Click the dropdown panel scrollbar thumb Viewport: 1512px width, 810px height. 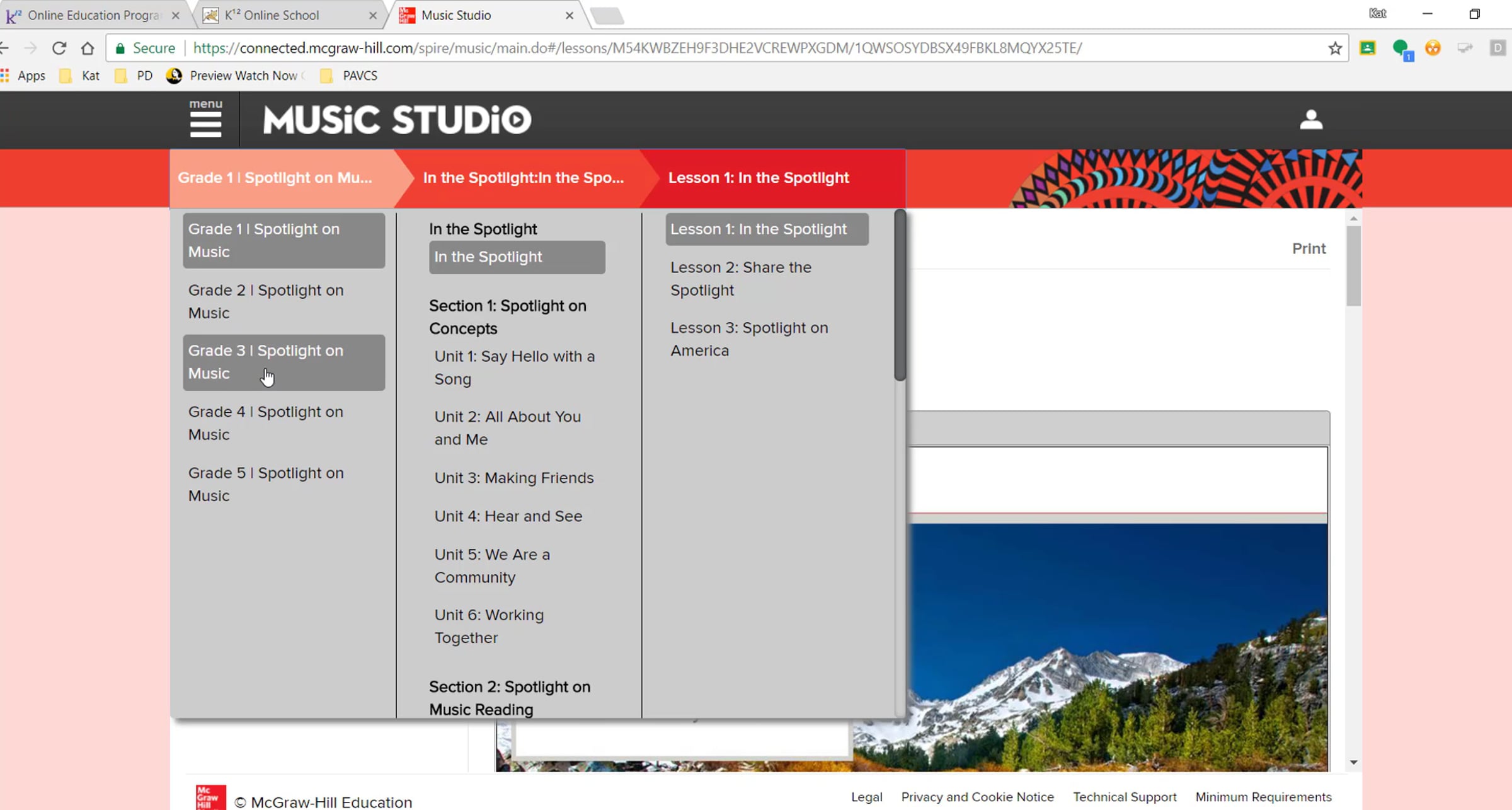click(900, 295)
